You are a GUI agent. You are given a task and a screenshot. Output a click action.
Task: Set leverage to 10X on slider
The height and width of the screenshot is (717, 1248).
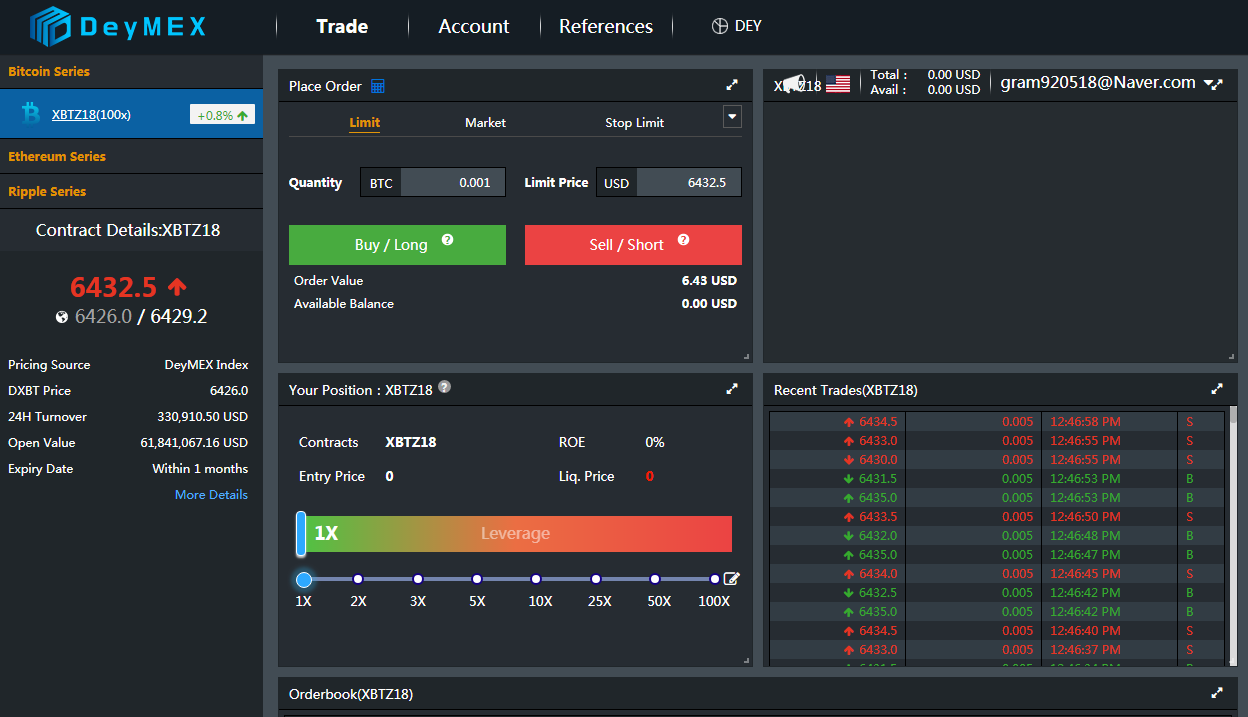(x=536, y=579)
